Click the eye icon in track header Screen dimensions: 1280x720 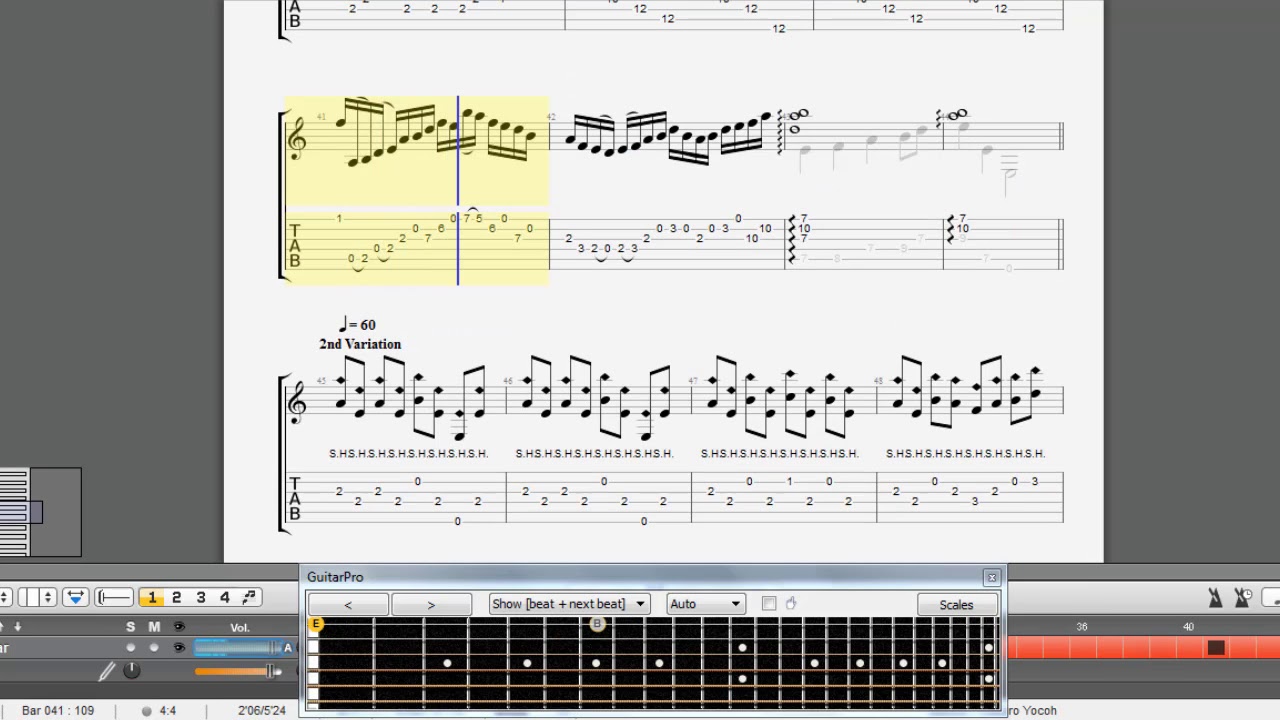coord(179,627)
